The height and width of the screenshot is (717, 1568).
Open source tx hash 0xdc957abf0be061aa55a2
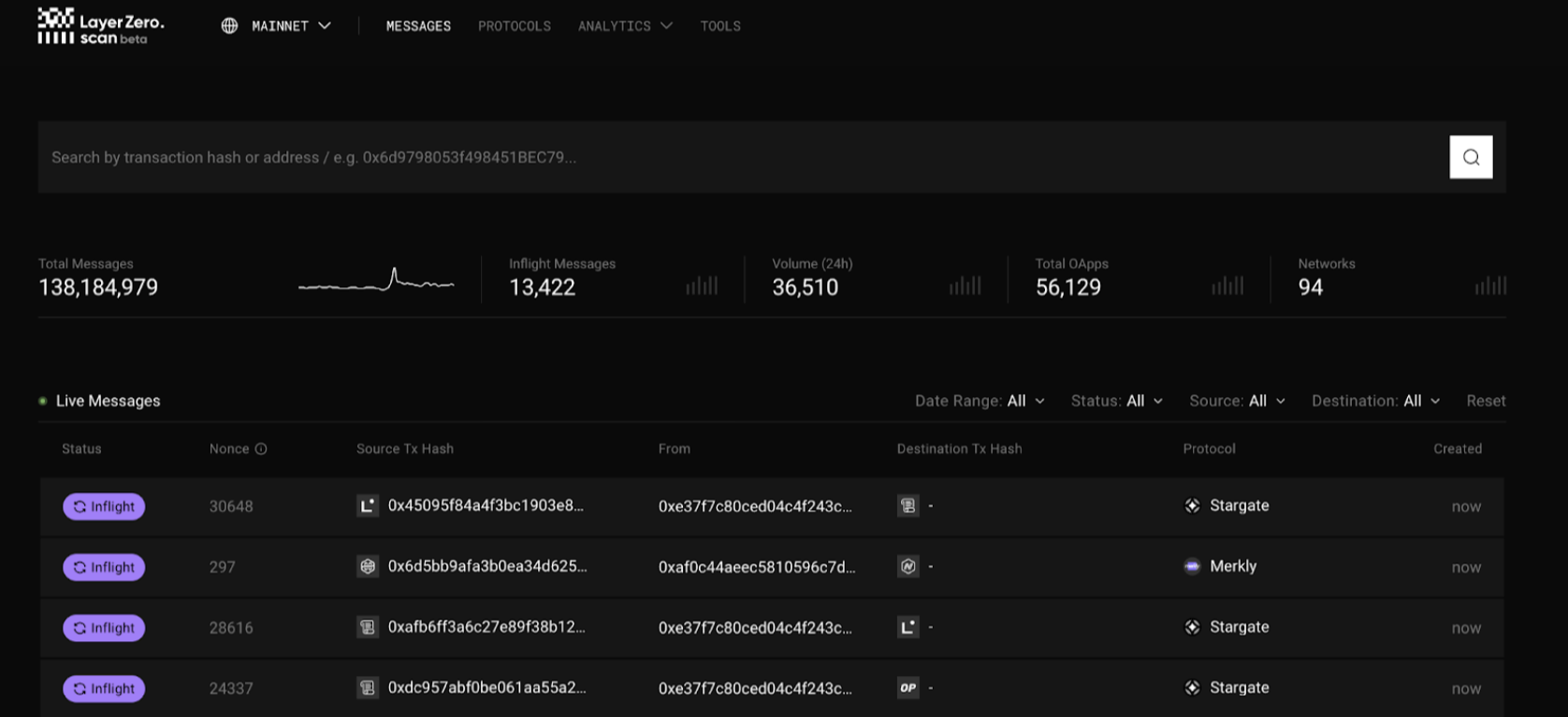[x=486, y=688]
